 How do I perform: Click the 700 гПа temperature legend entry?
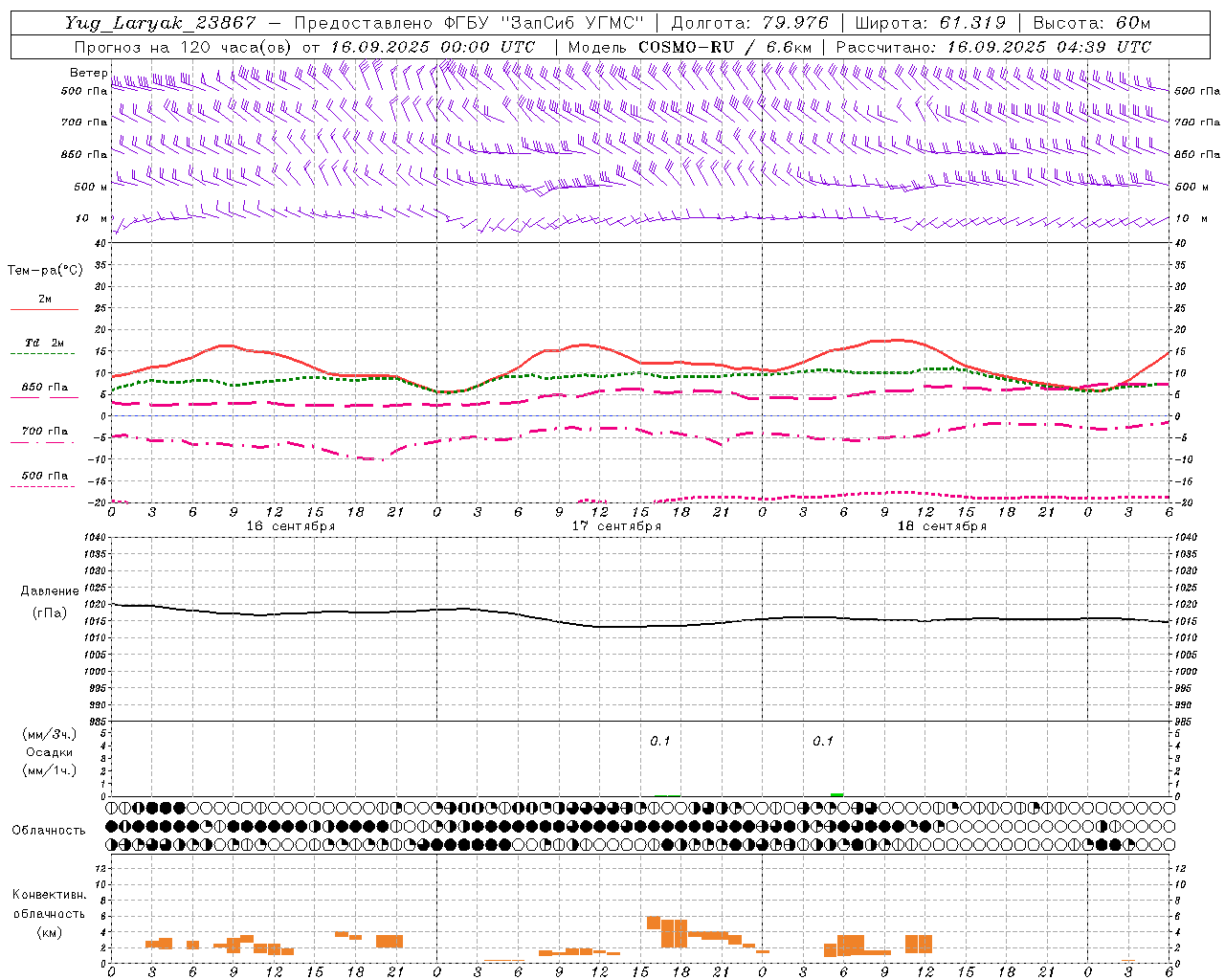pos(44,432)
